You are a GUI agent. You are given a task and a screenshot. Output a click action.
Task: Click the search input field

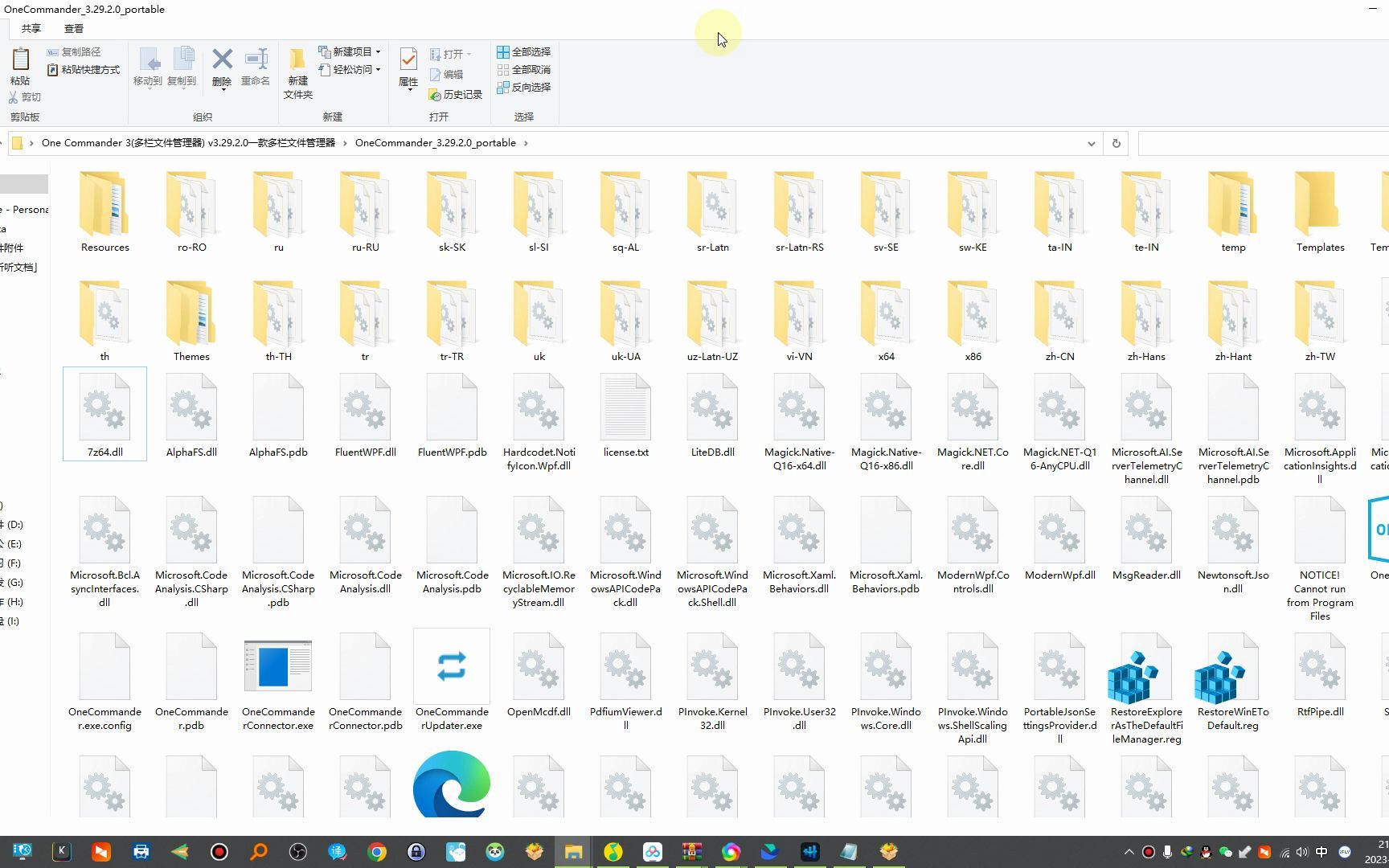[1263, 143]
